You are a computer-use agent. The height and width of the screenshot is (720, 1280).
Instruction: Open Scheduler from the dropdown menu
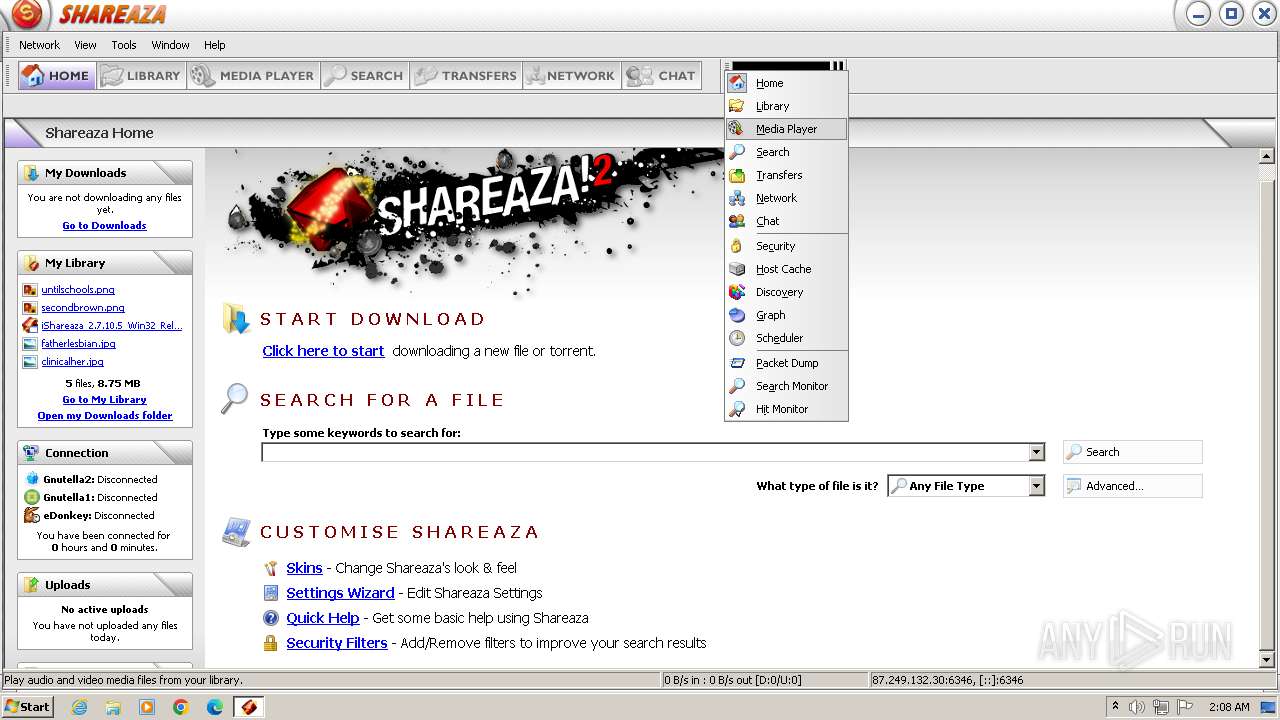pos(786,338)
